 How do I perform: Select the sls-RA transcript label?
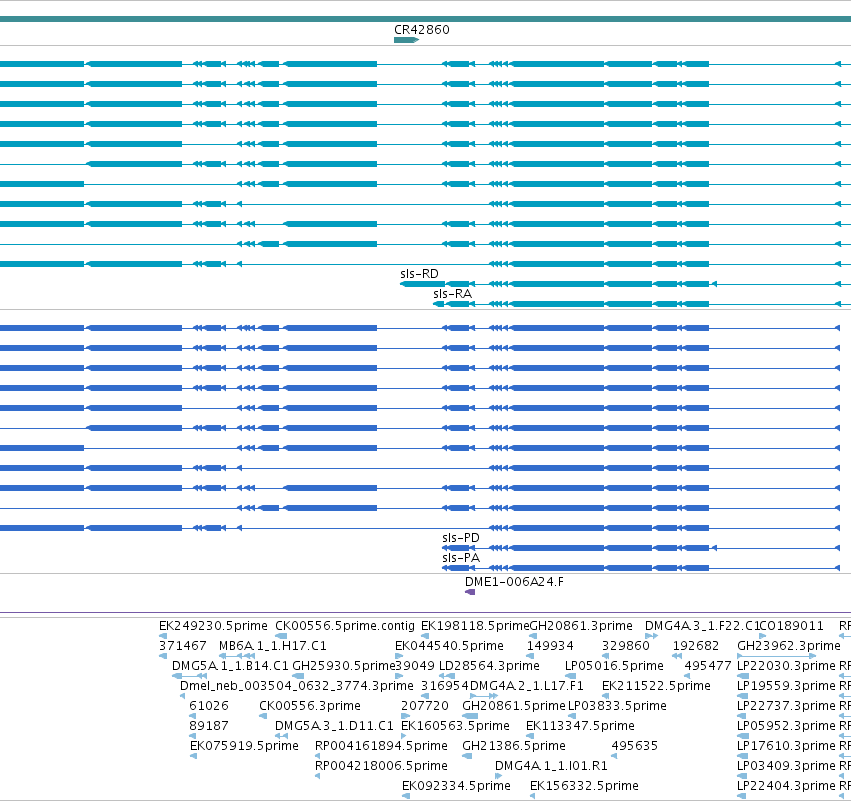coord(452,294)
